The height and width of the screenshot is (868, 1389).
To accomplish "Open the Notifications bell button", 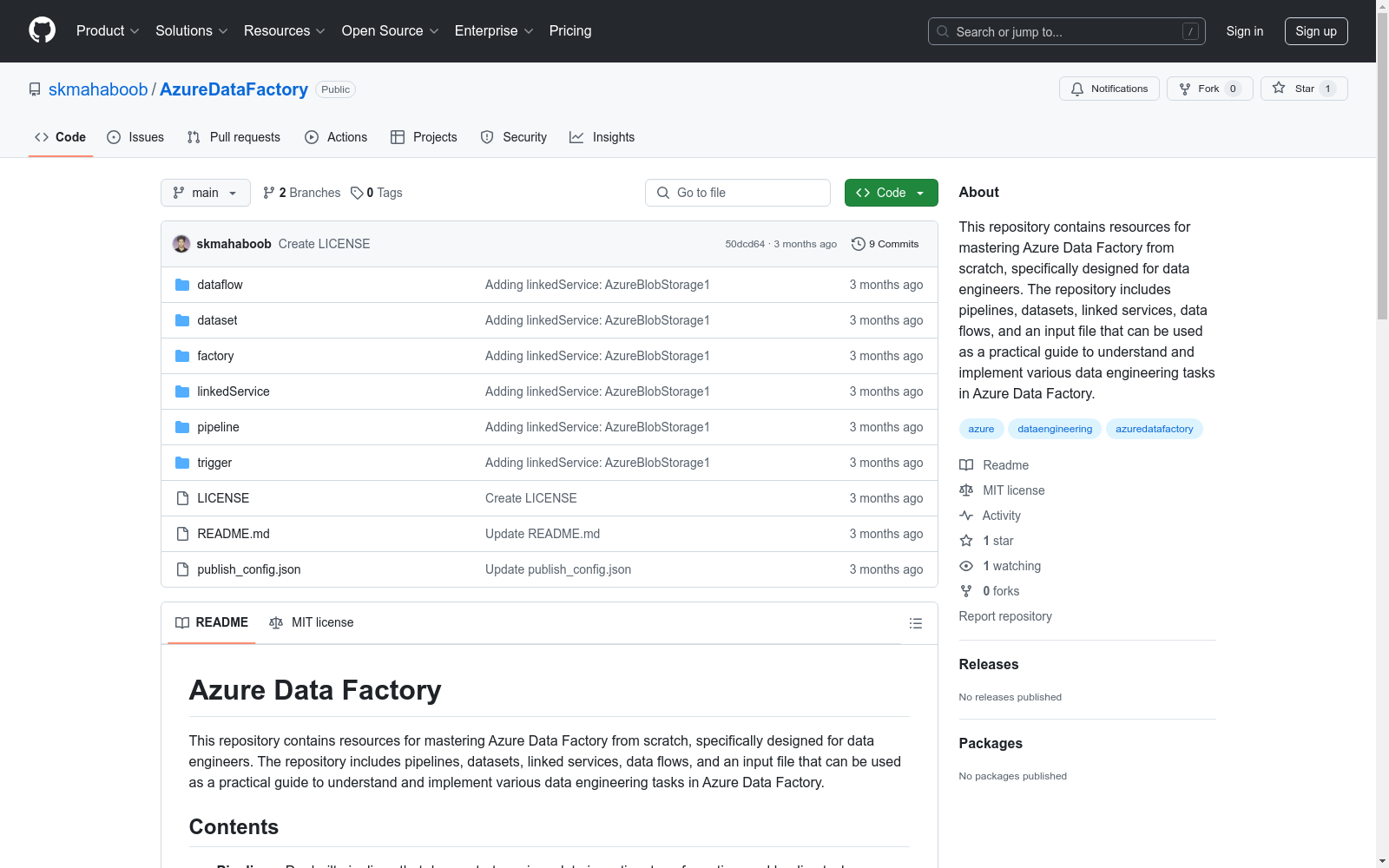I will coord(1109,89).
